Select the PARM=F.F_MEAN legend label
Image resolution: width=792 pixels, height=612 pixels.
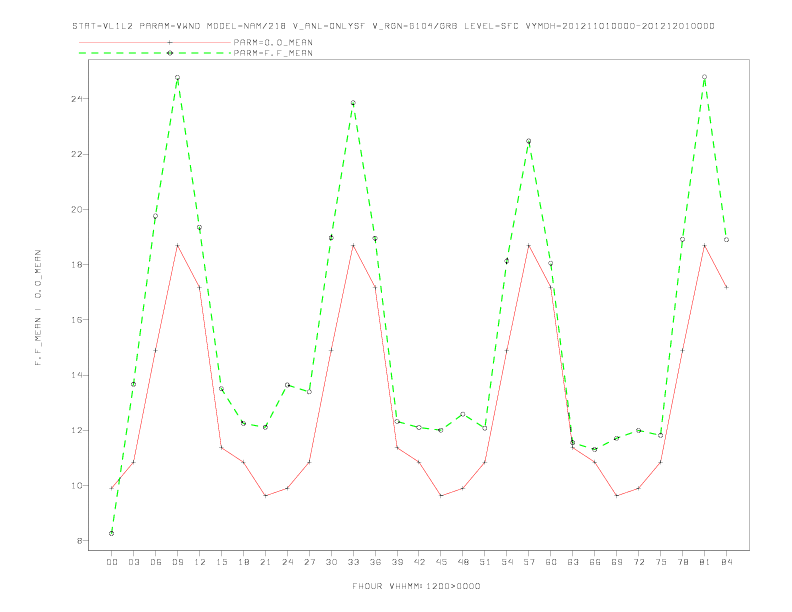coord(273,53)
